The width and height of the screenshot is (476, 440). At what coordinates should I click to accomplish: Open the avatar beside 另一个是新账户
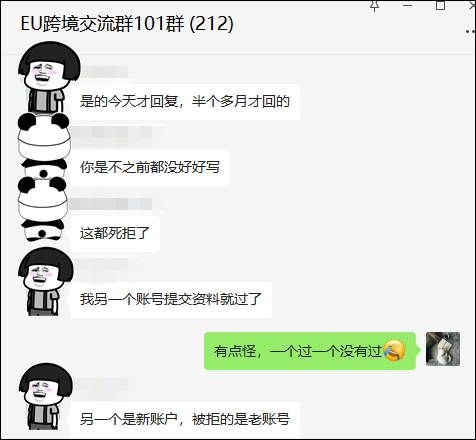45,396
